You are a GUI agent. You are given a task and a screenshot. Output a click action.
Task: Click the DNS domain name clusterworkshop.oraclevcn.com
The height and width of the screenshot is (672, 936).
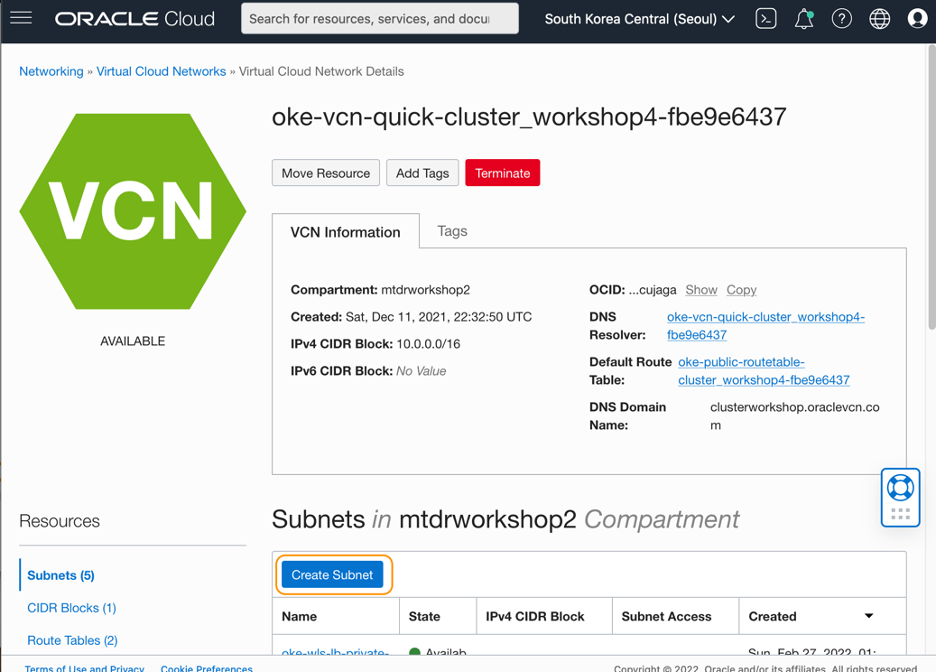click(795, 416)
